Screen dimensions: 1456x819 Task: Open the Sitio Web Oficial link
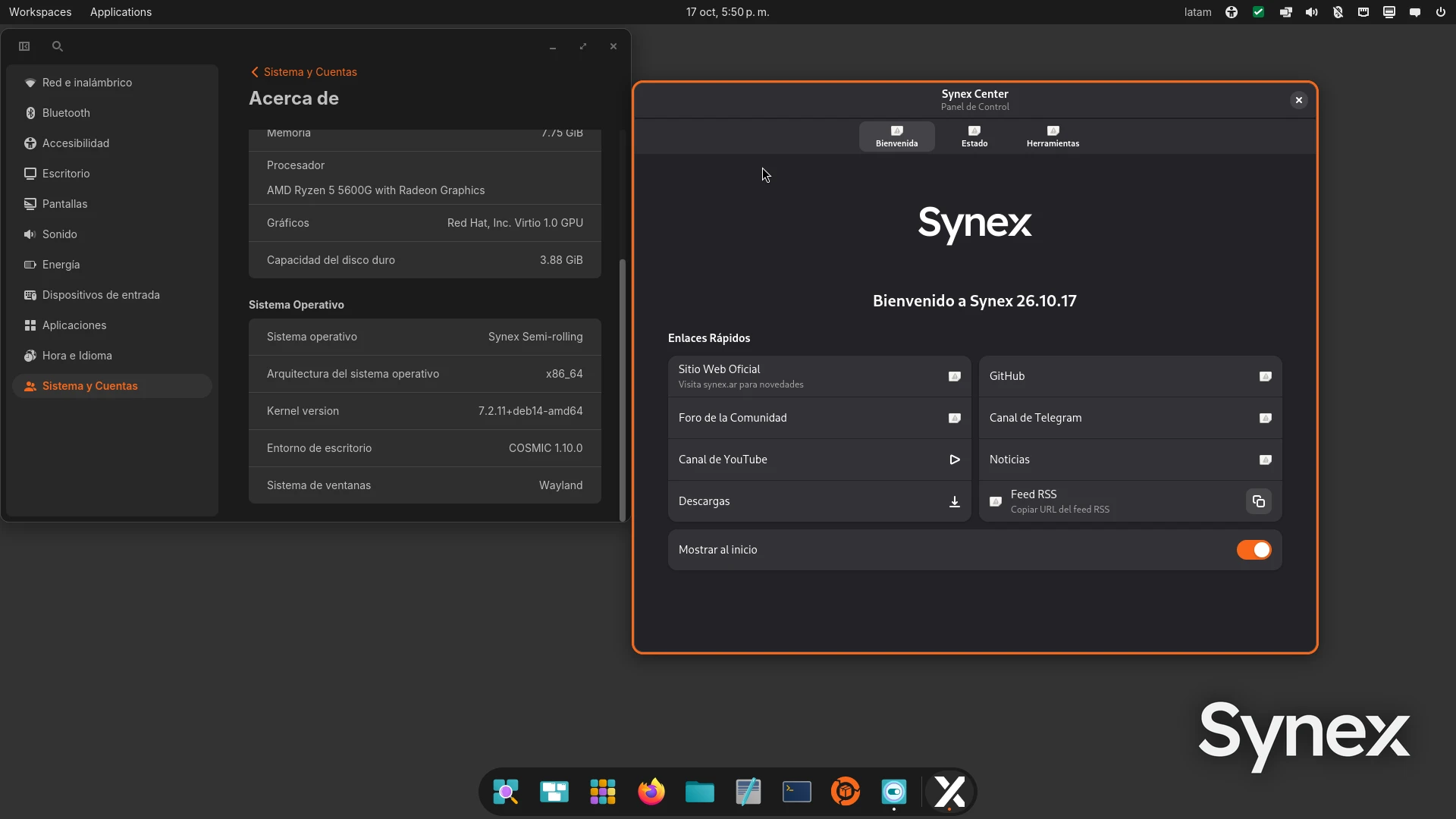(x=819, y=376)
